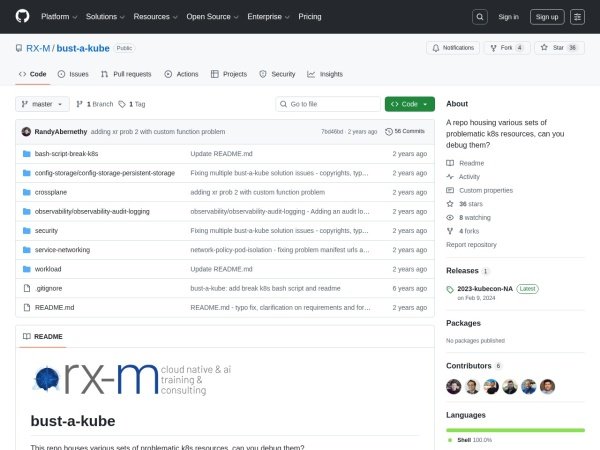Open the Releases section heading

462,271
